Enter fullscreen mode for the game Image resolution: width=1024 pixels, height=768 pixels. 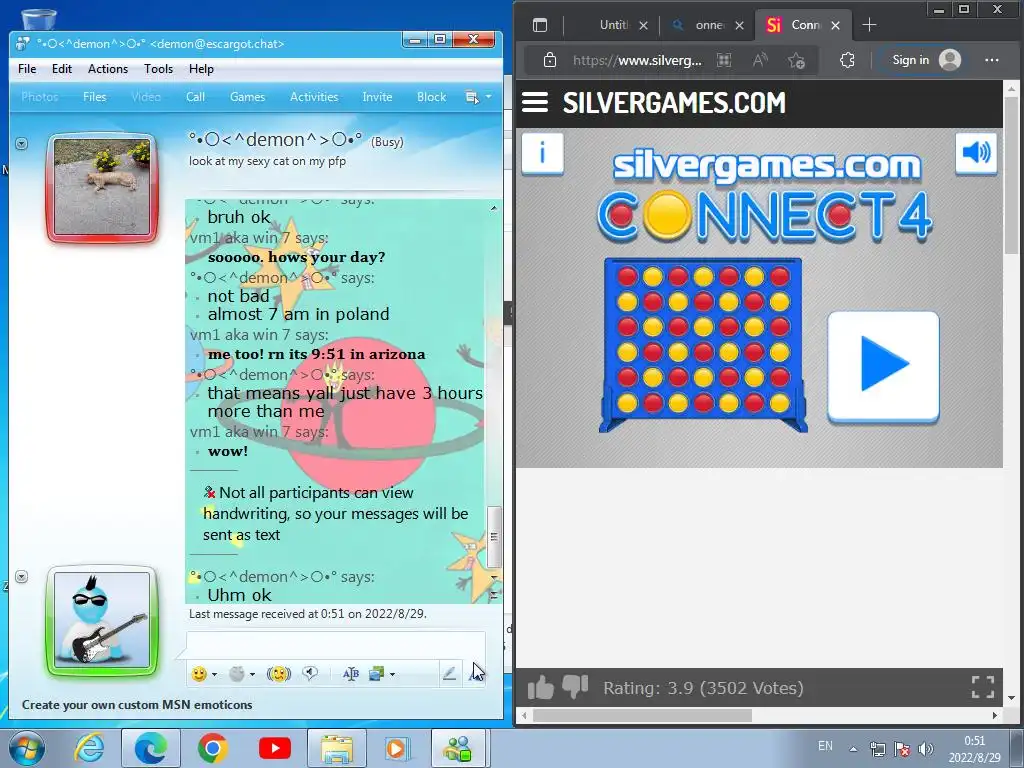tap(983, 687)
